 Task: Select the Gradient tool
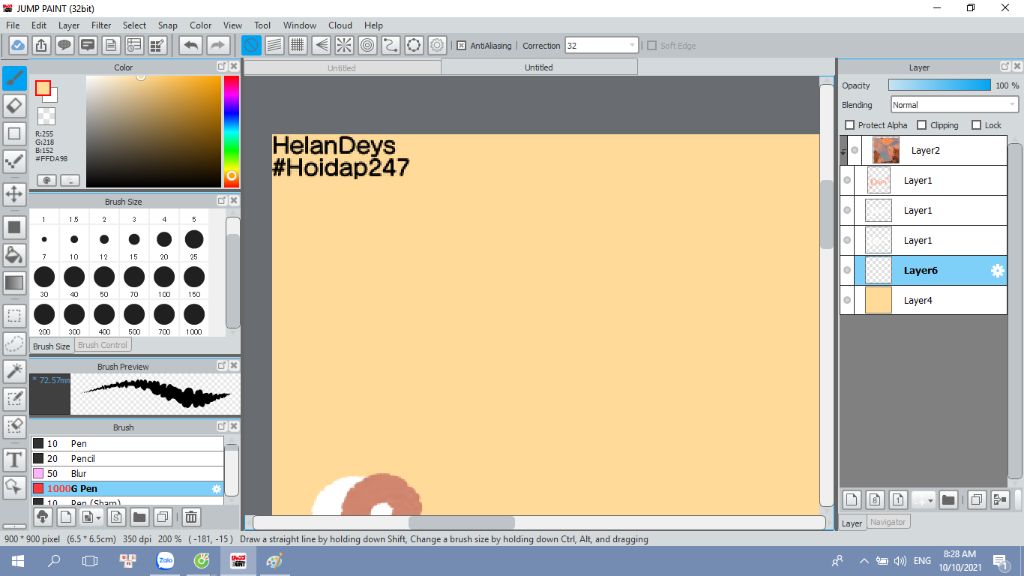(x=14, y=283)
